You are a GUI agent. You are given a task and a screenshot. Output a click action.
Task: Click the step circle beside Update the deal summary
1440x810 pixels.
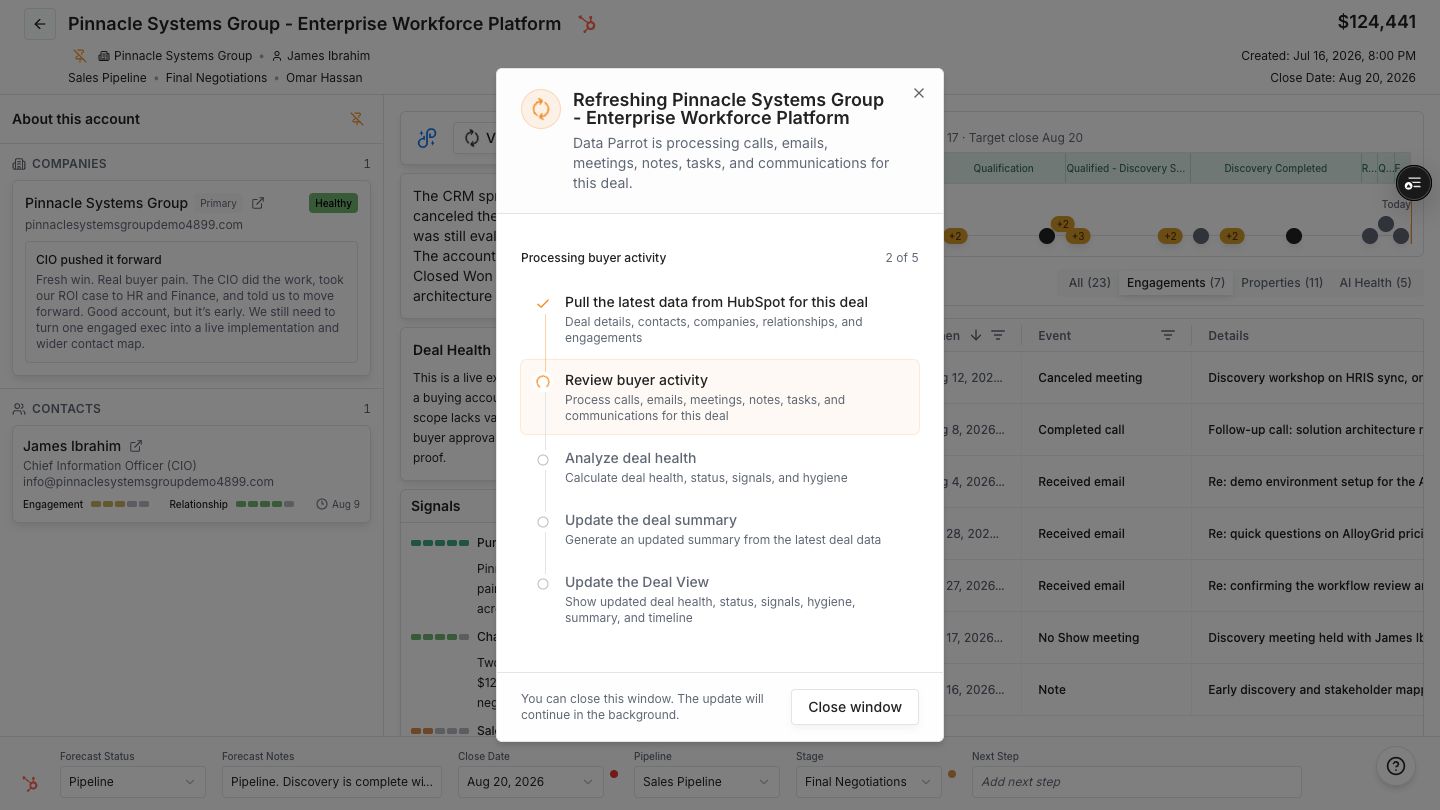point(543,522)
